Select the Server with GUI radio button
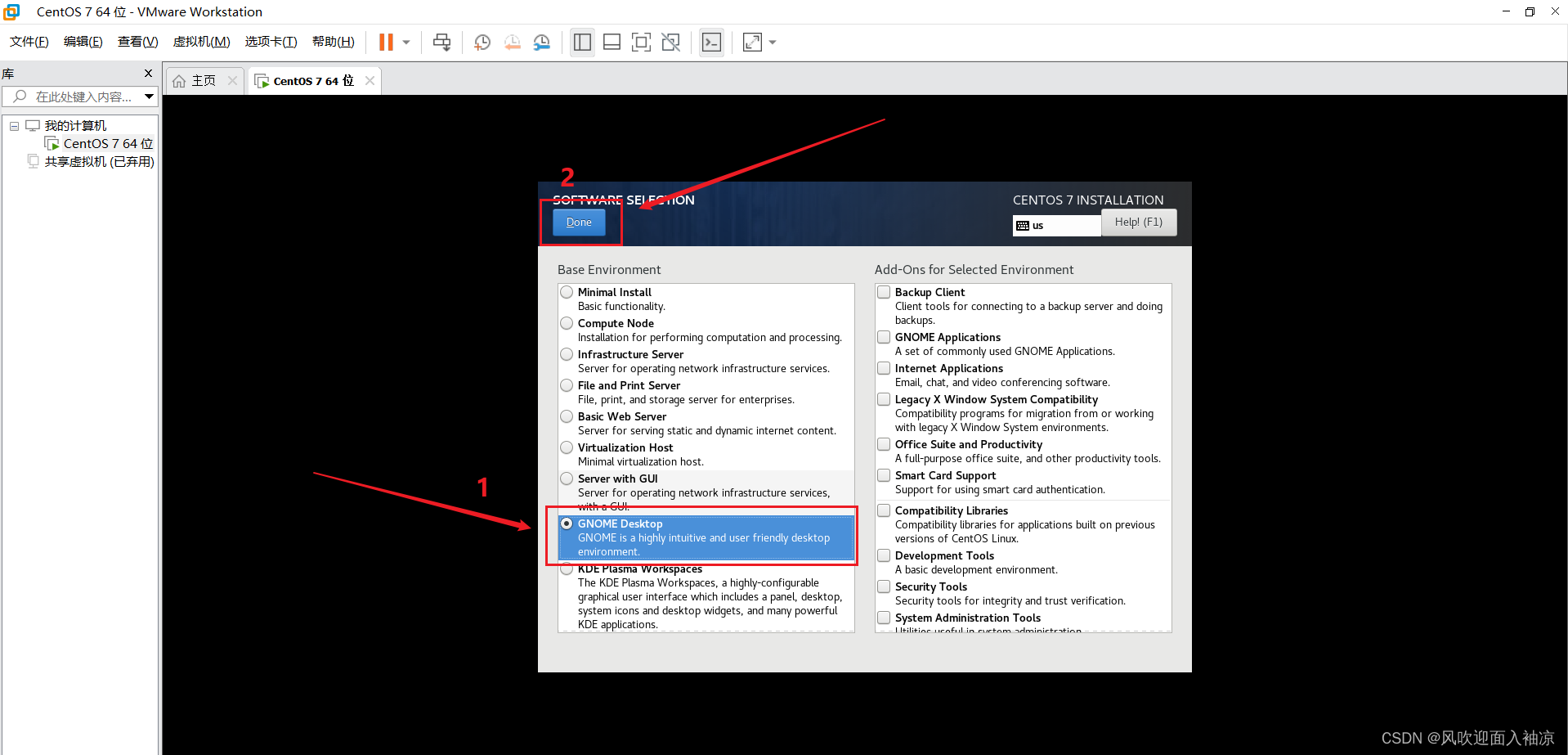 pos(567,479)
